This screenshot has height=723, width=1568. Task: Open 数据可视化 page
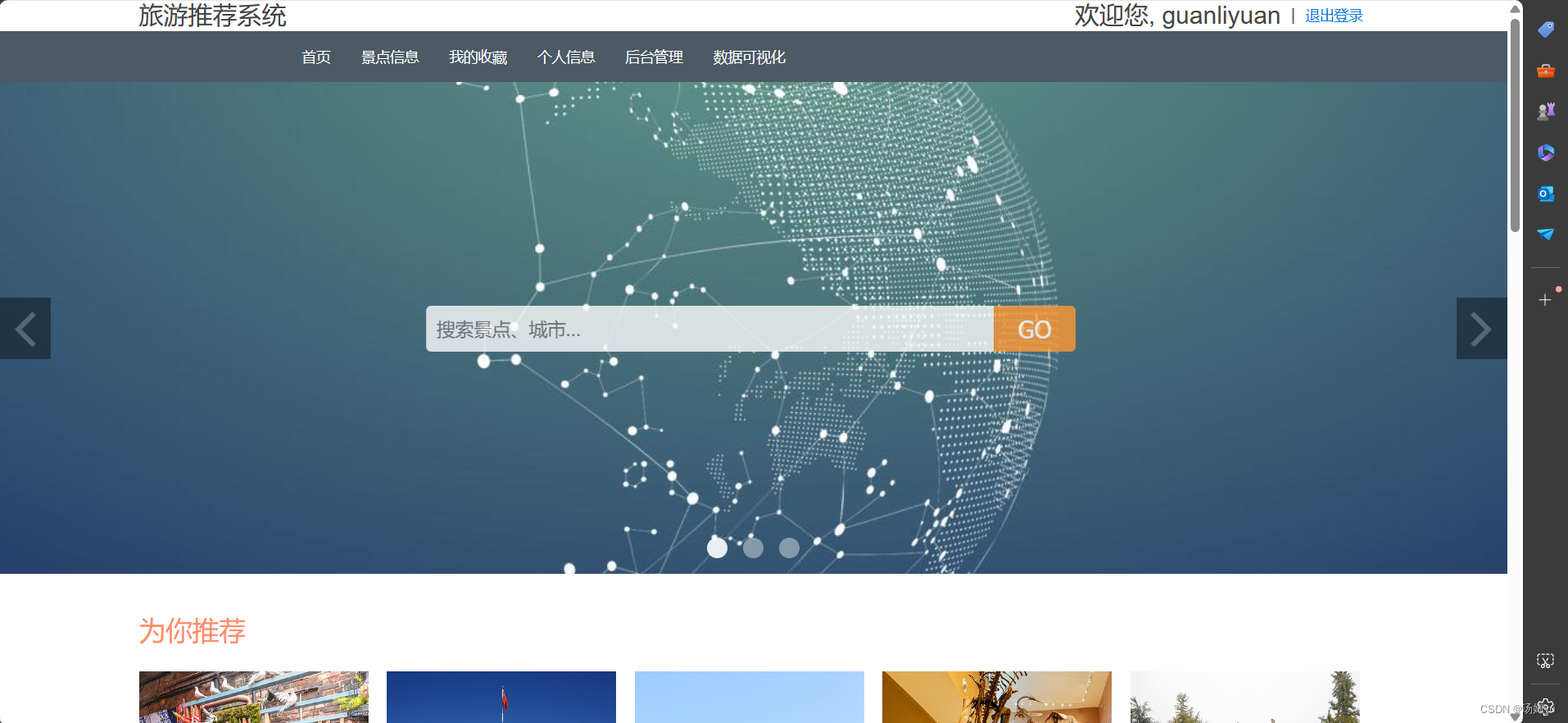coord(749,57)
